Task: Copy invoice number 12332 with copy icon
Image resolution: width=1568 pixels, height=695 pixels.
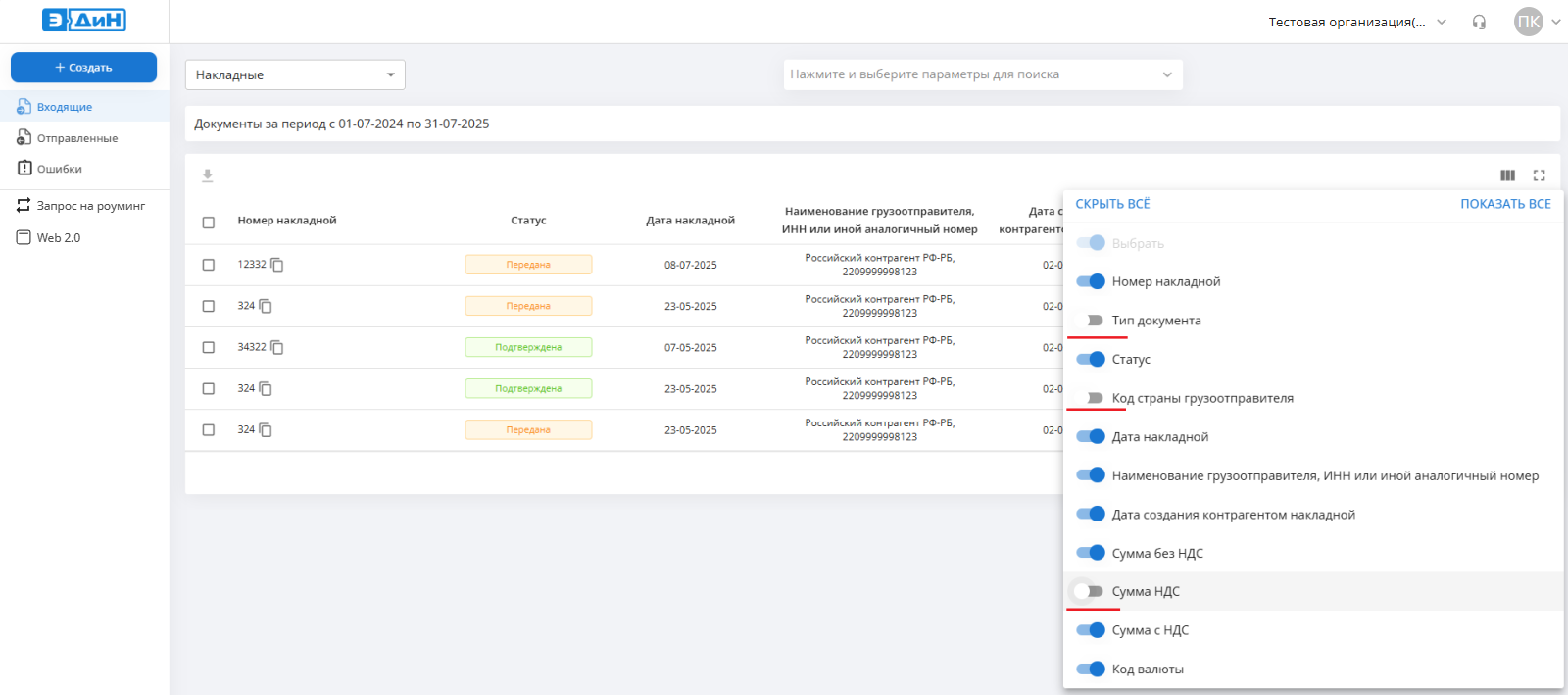Action: [x=277, y=265]
